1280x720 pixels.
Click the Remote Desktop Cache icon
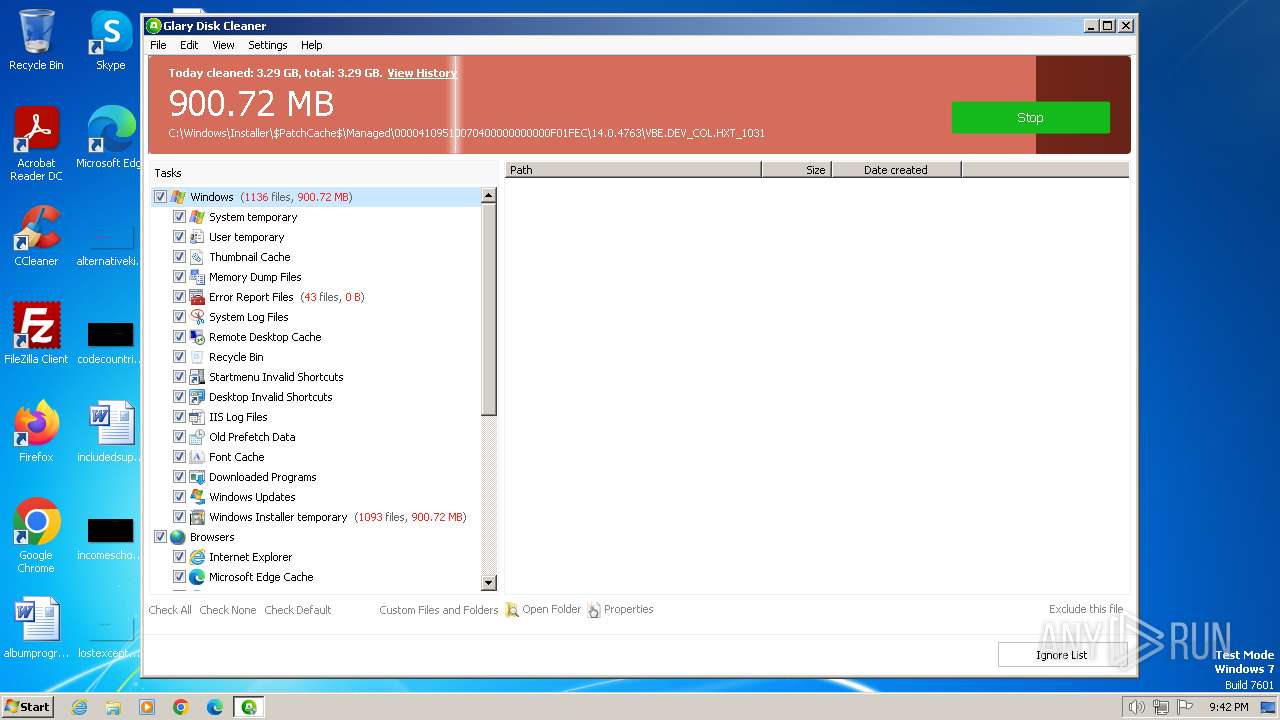coord(197,337)
